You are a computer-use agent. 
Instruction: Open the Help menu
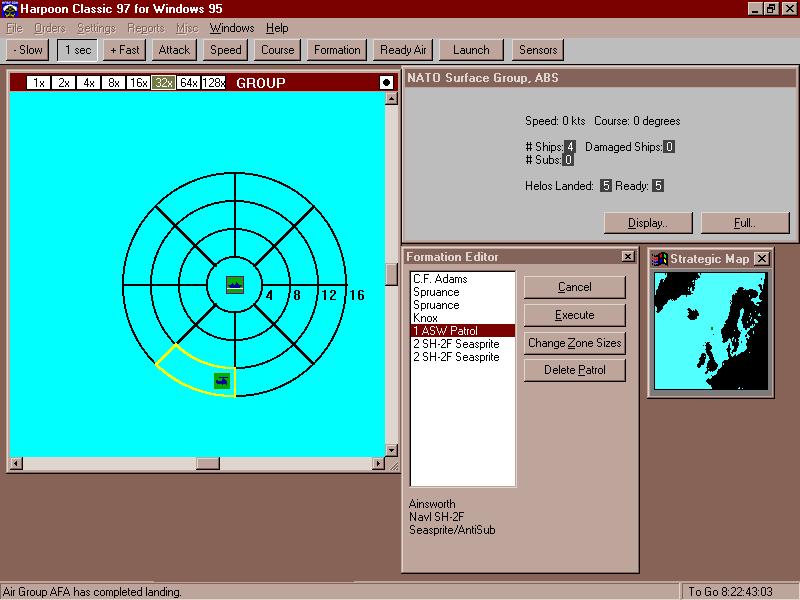[x=277, y=28]
